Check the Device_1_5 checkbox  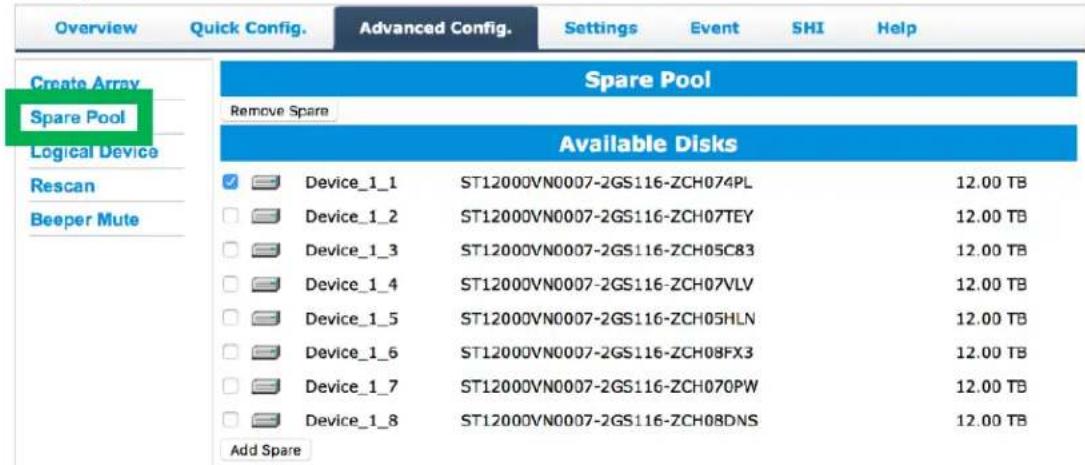[x=230, y=318]
